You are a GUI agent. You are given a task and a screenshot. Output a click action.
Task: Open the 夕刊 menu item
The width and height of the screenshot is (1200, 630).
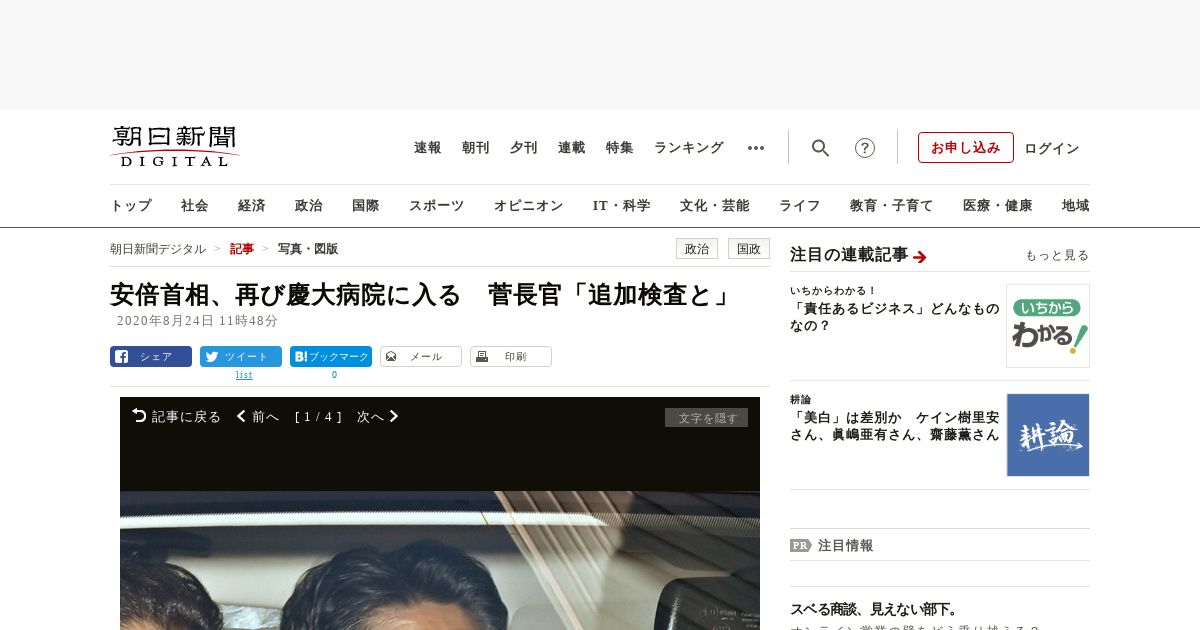click(523, 148)
